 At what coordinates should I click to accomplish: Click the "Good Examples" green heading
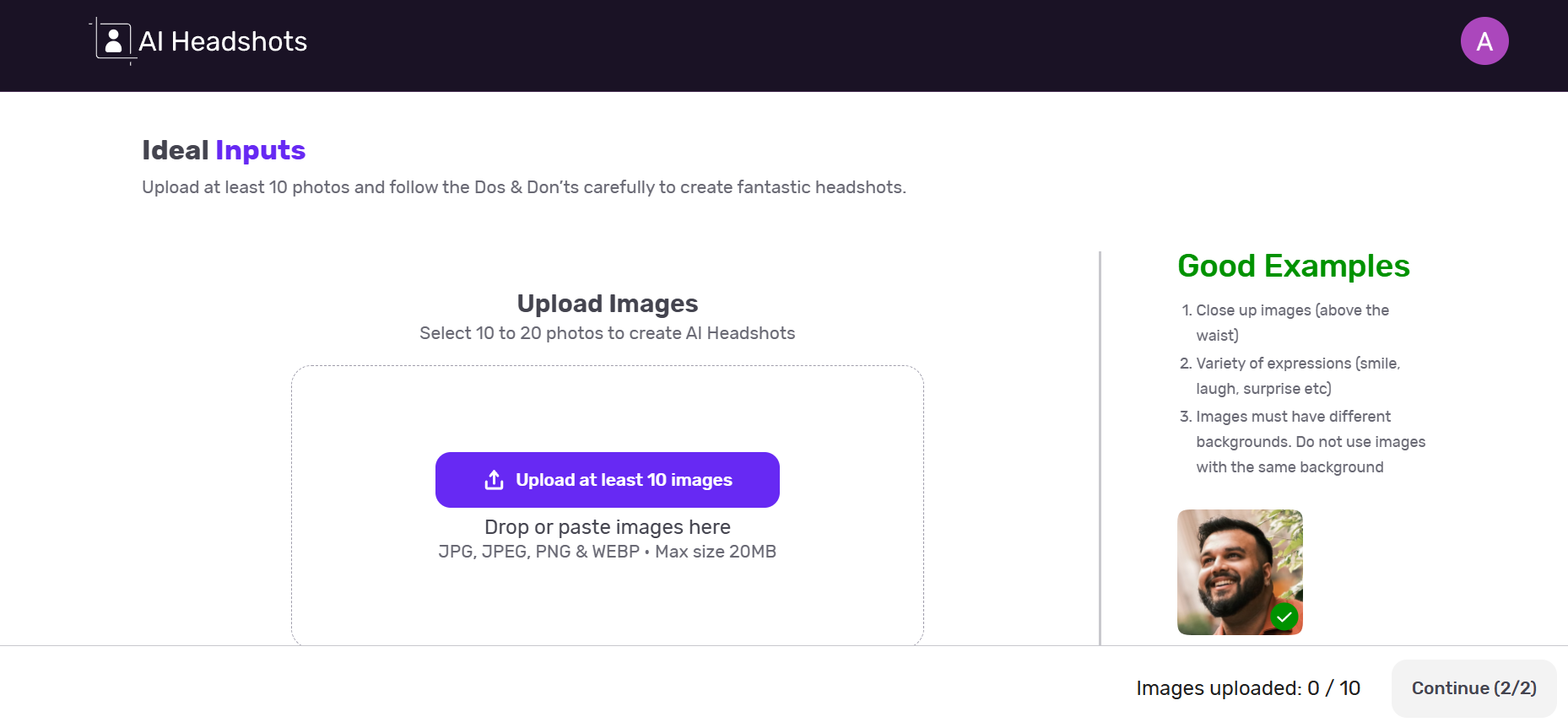(x=1293, y=267)
